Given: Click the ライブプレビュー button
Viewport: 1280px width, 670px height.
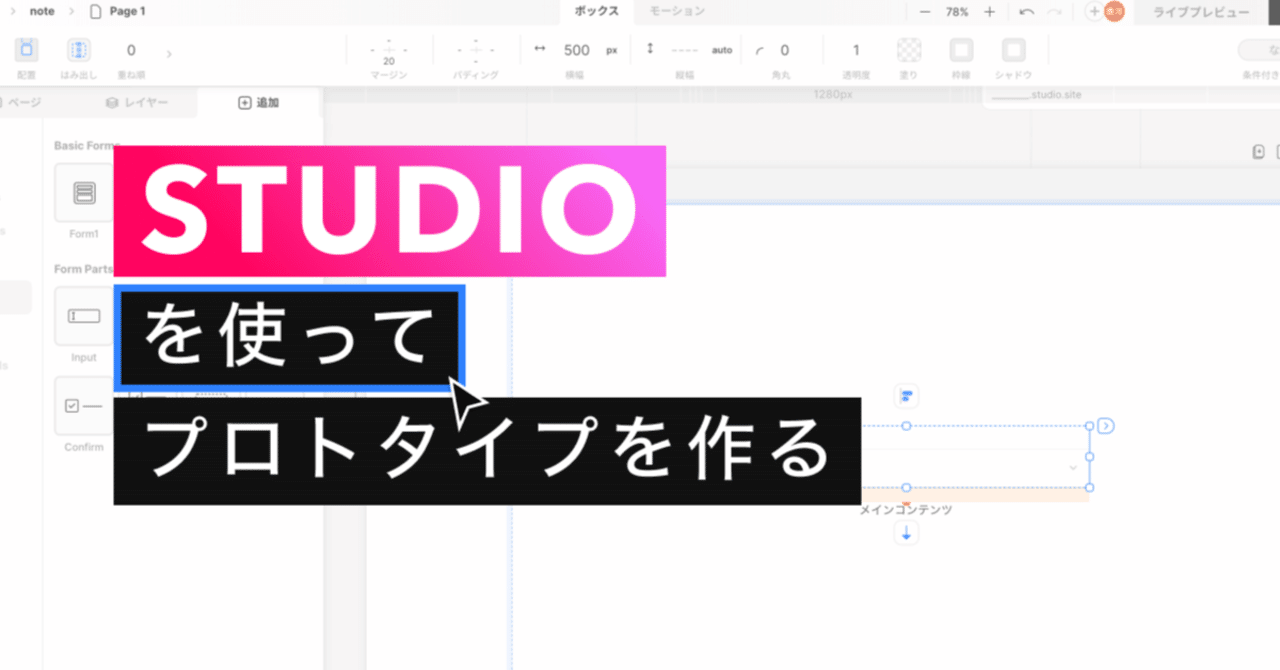Looking at the screenshot, I should tap(1201, 12).
